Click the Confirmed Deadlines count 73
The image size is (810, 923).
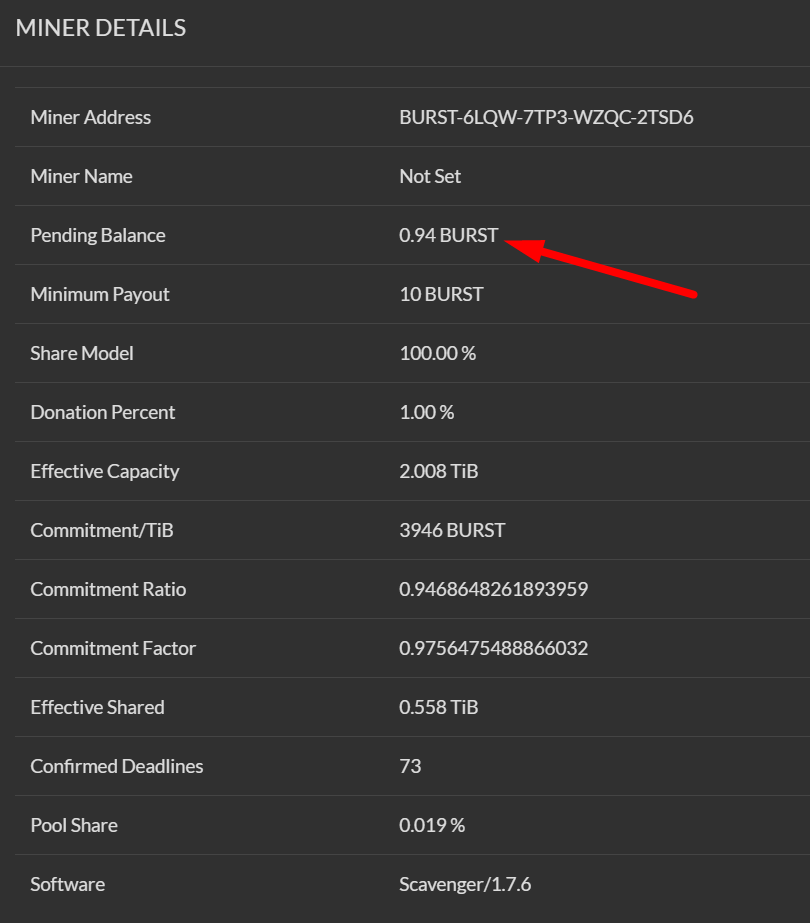point(410,766)
